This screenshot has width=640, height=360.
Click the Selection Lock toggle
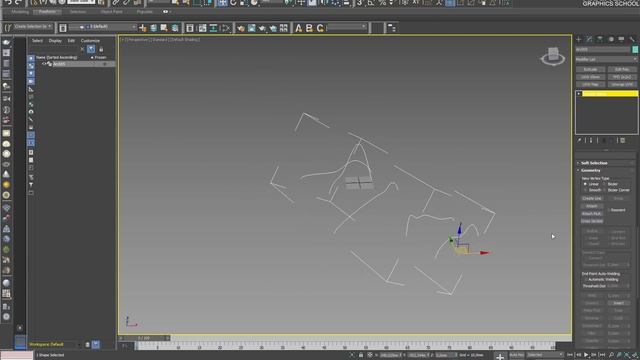[x=361, y=355]
